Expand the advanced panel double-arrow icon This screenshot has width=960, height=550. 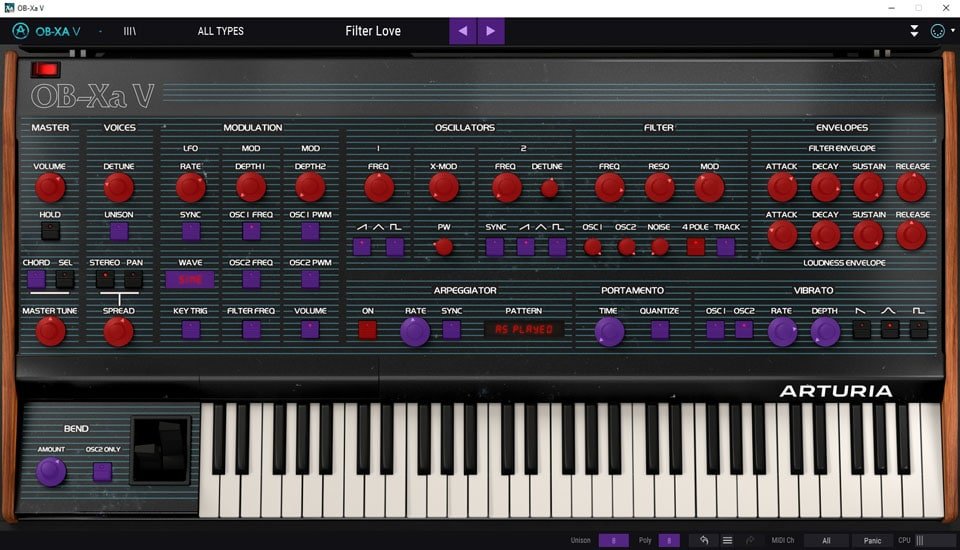(914, 31)
